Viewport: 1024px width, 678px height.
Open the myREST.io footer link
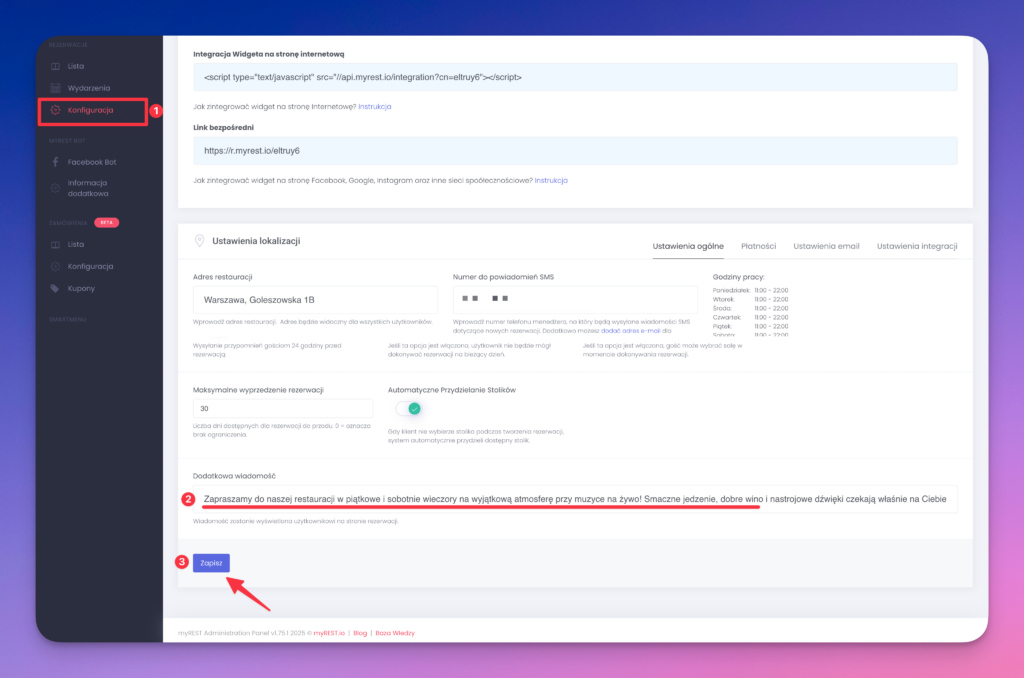(x=329, y=633)
